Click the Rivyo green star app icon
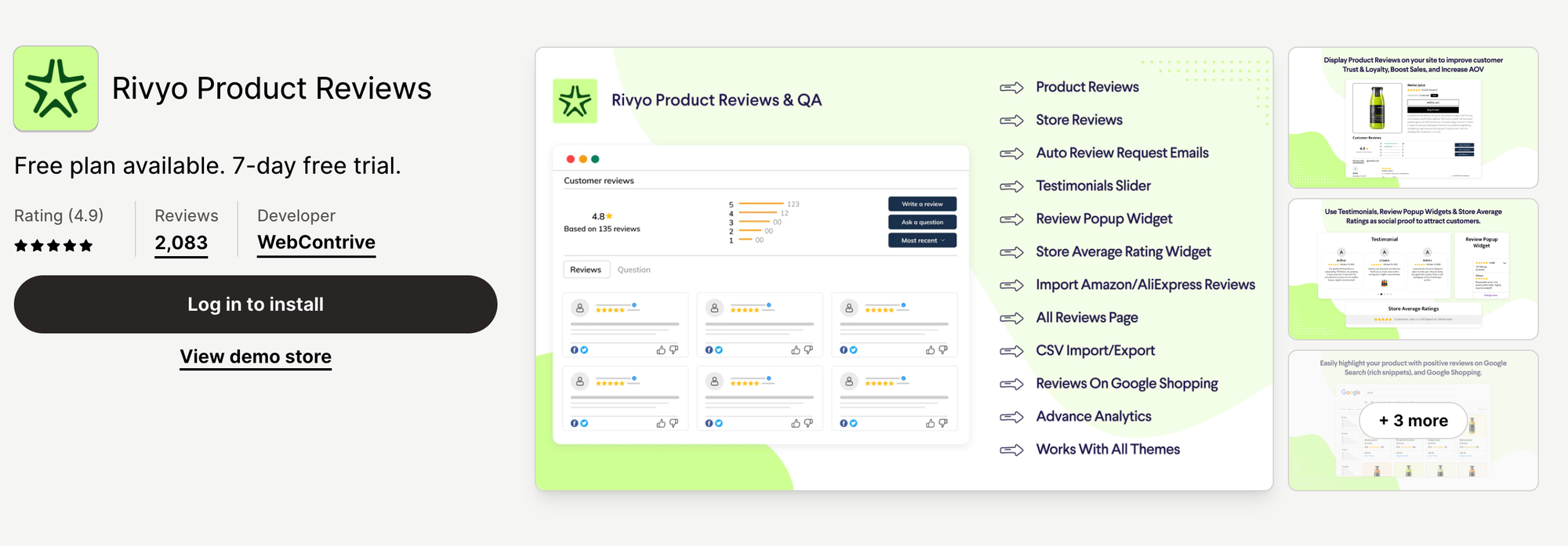Viewport: 1568px width, 546px height. 56,89
